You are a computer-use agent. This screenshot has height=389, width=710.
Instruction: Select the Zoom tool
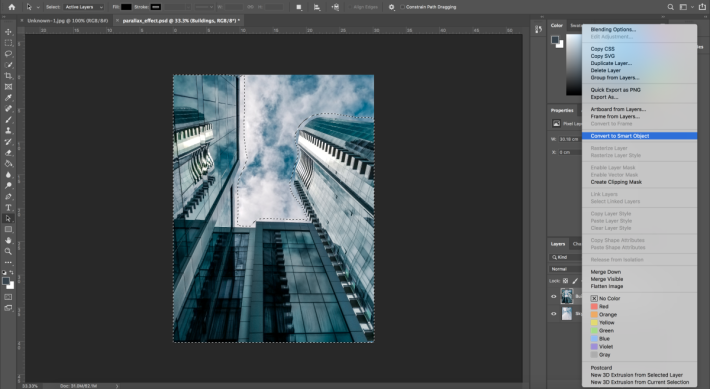[x=8, y=251]
